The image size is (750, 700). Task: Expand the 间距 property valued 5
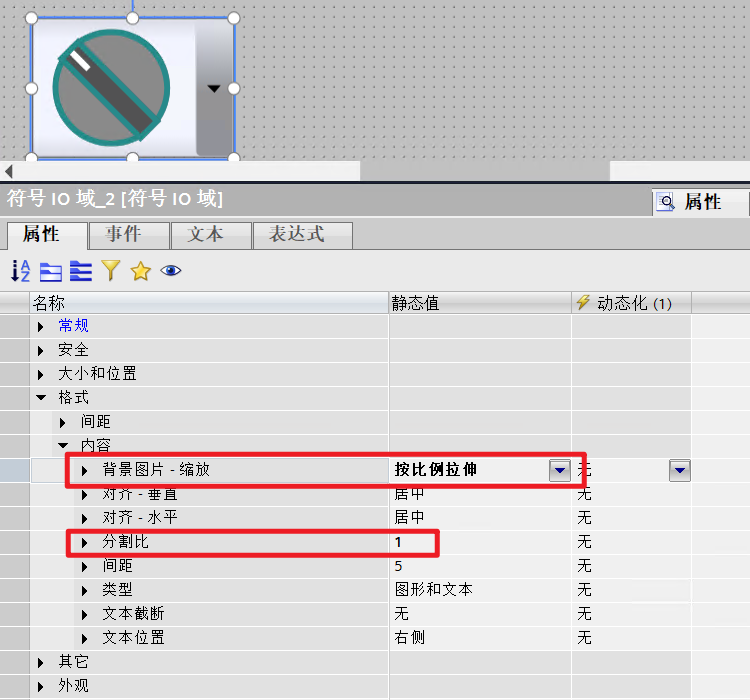pos(85,567)
